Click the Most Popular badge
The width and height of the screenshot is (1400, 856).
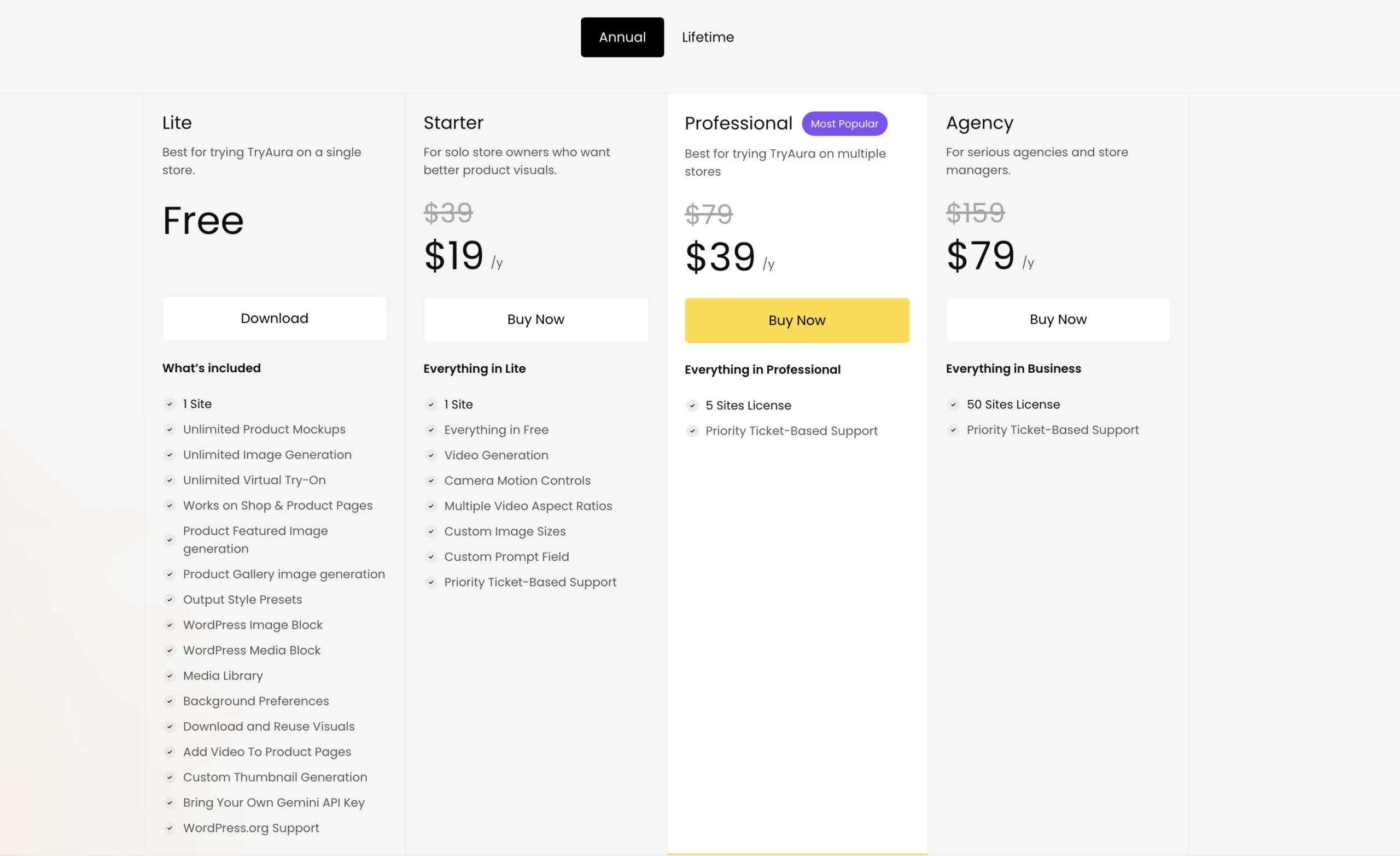coord(844,123)
